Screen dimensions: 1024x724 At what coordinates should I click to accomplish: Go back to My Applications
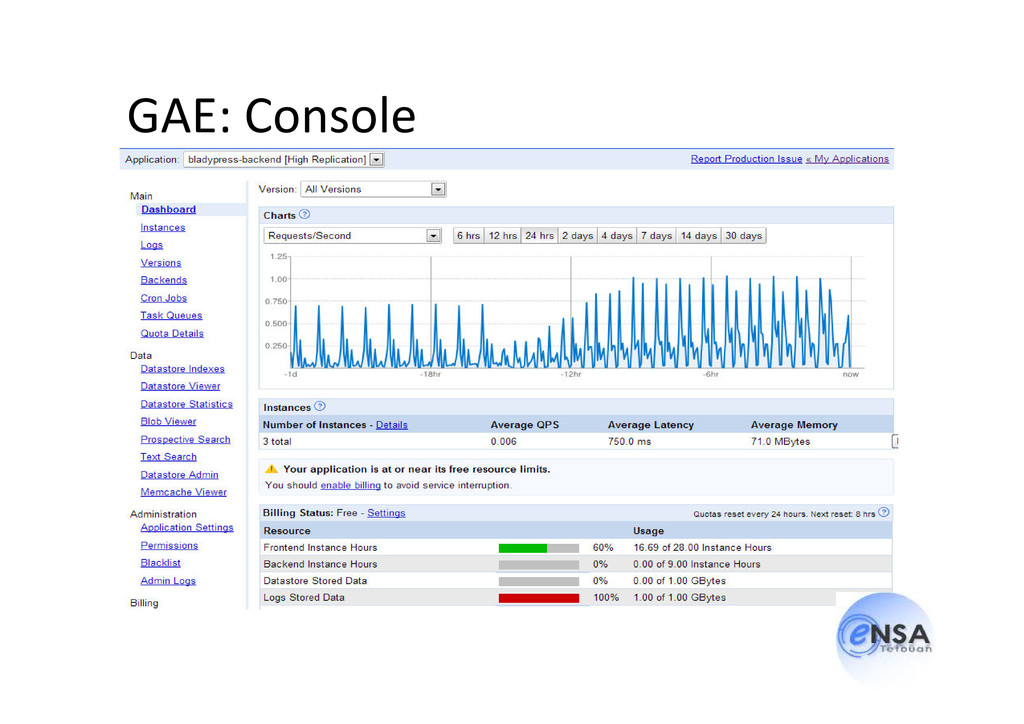tap(848, 159)
